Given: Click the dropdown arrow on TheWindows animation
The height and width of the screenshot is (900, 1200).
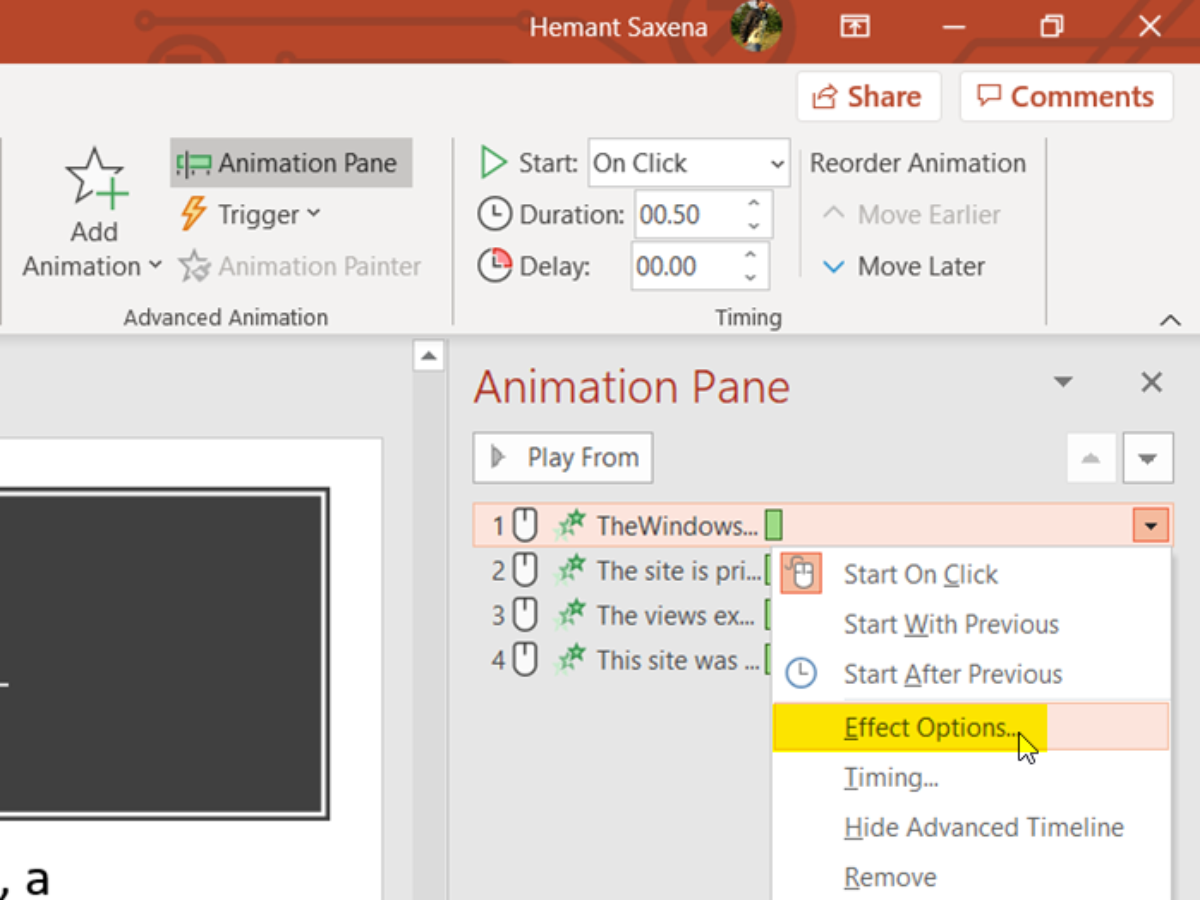Looking at the screenshot, I should pos(1151,525).
